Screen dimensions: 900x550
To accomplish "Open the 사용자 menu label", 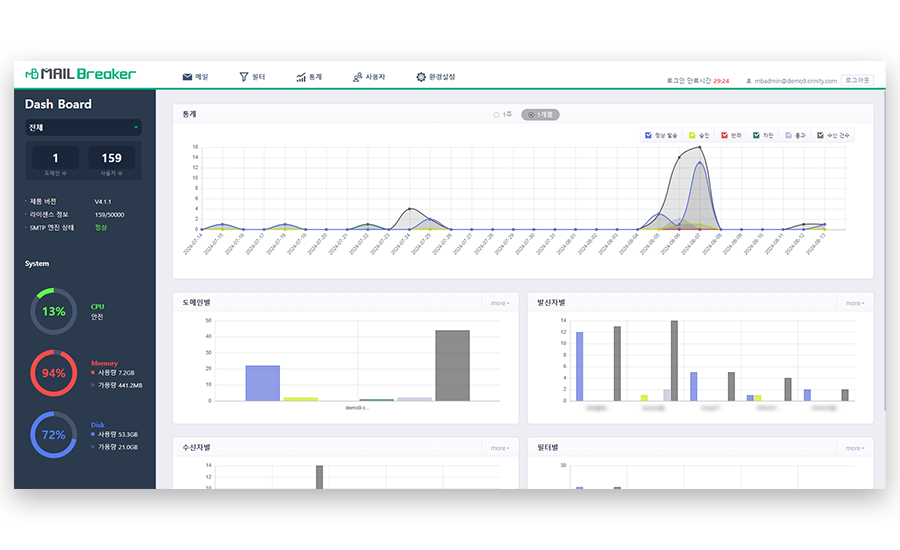I will tap(375, 77).
